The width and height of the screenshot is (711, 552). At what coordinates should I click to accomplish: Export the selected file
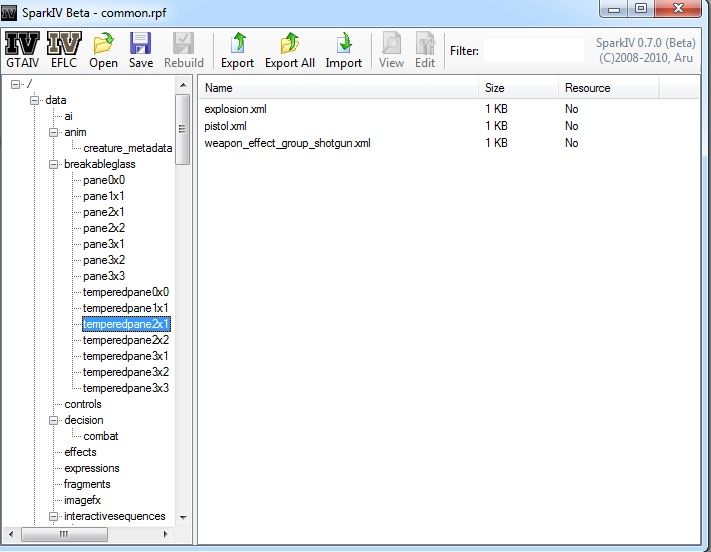coord(238,50)
